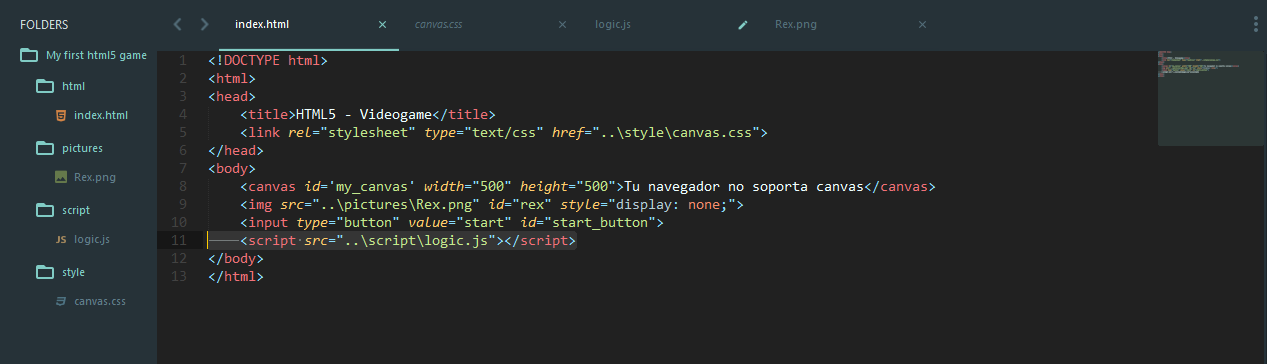Go to previous tab with left arrow

177,24
